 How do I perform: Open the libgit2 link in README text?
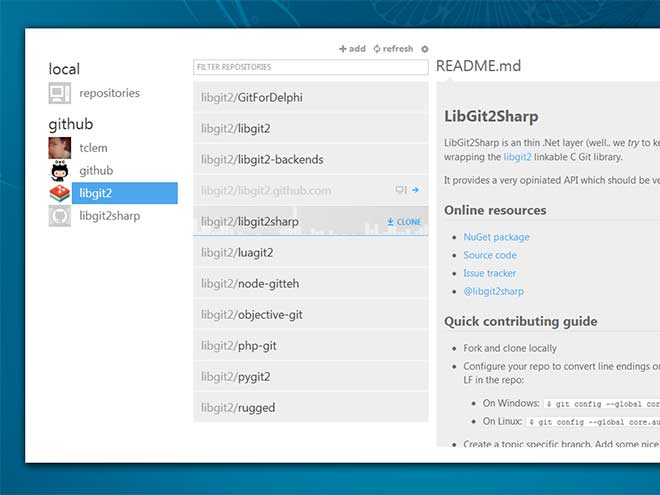coord(517,157)
